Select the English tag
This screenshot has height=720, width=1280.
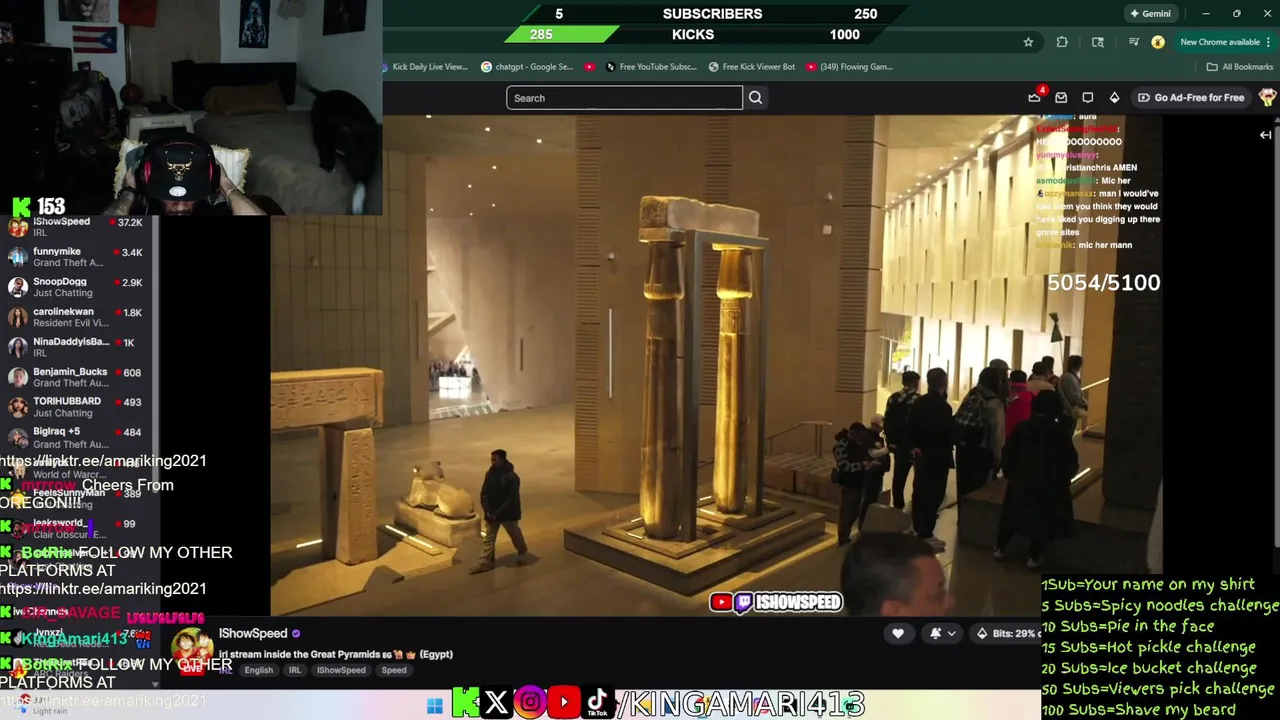[259, 670]
